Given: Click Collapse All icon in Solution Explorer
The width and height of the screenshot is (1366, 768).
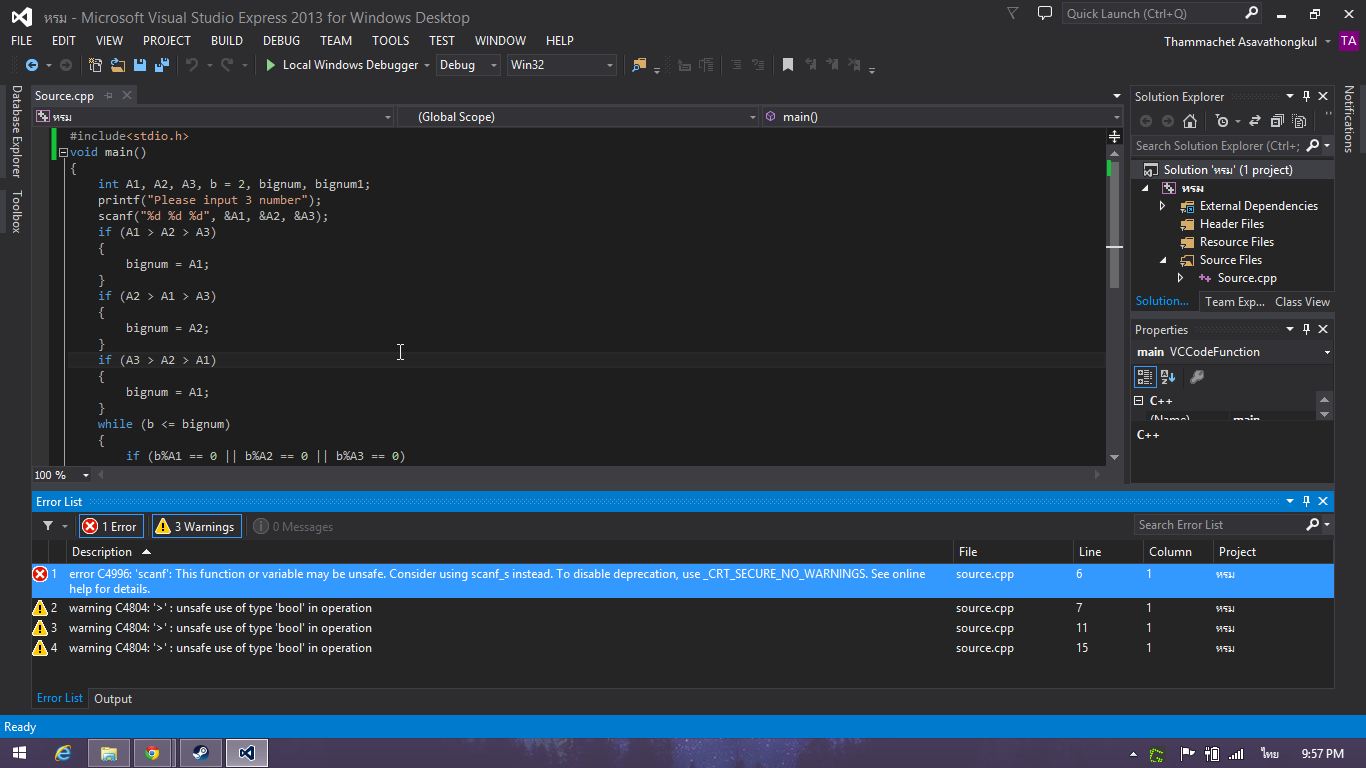Looking at the screenshot, I should 1277,121.
